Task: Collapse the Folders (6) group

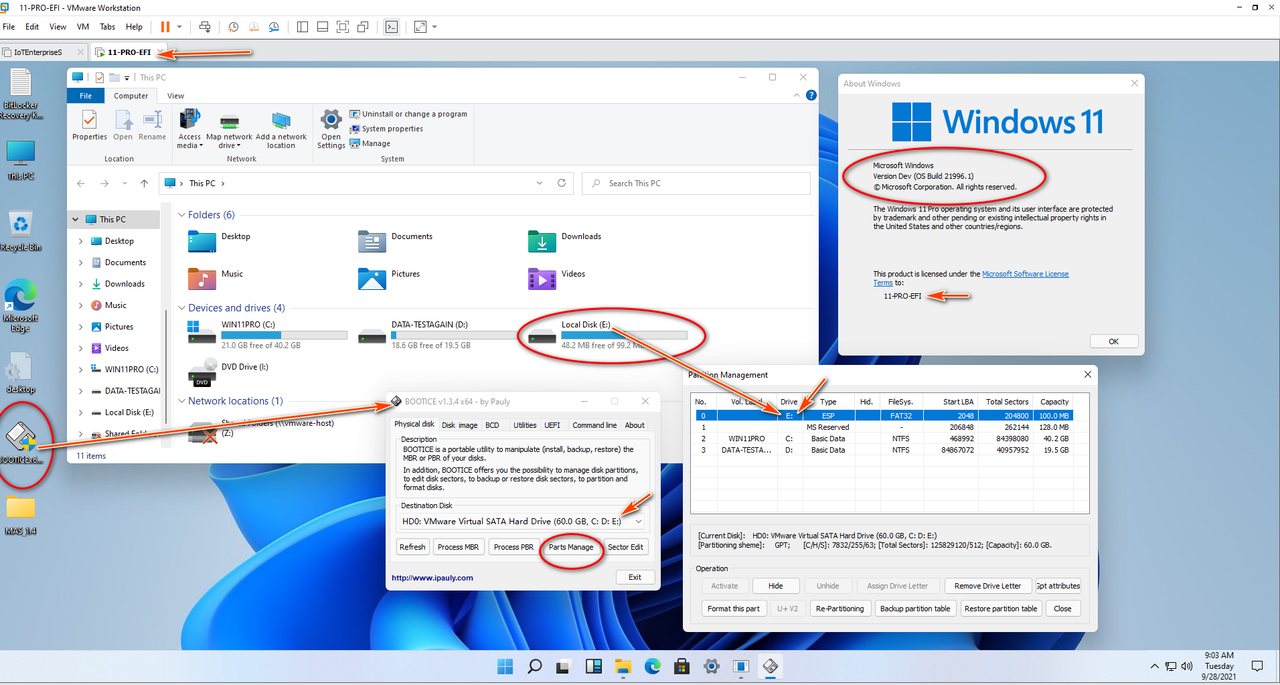Action: (181, 215)
